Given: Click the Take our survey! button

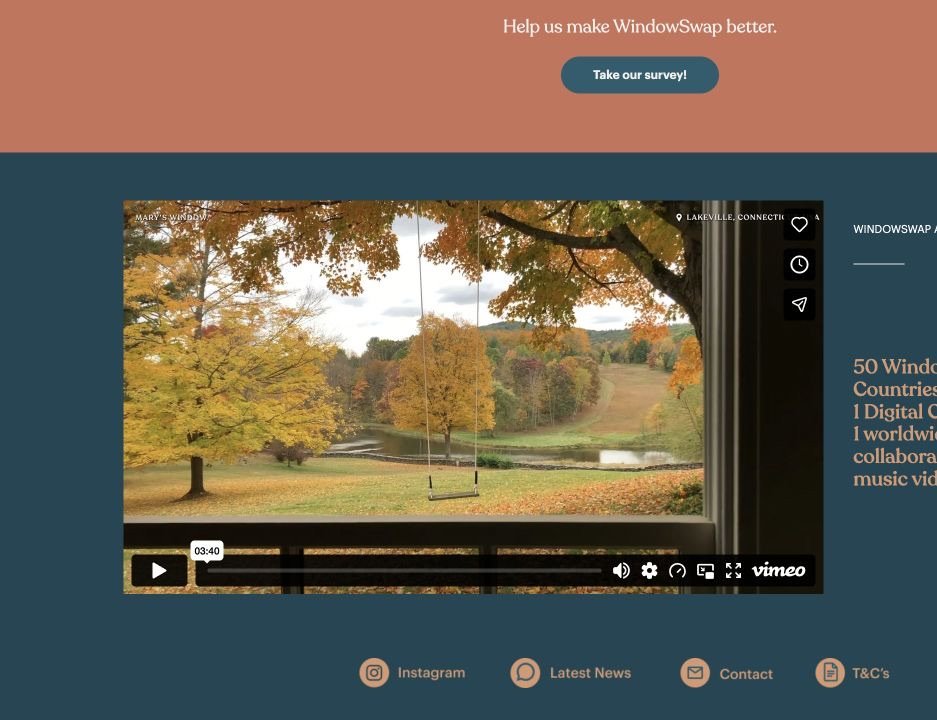Looking at the screenshot, I should (639, 75).
